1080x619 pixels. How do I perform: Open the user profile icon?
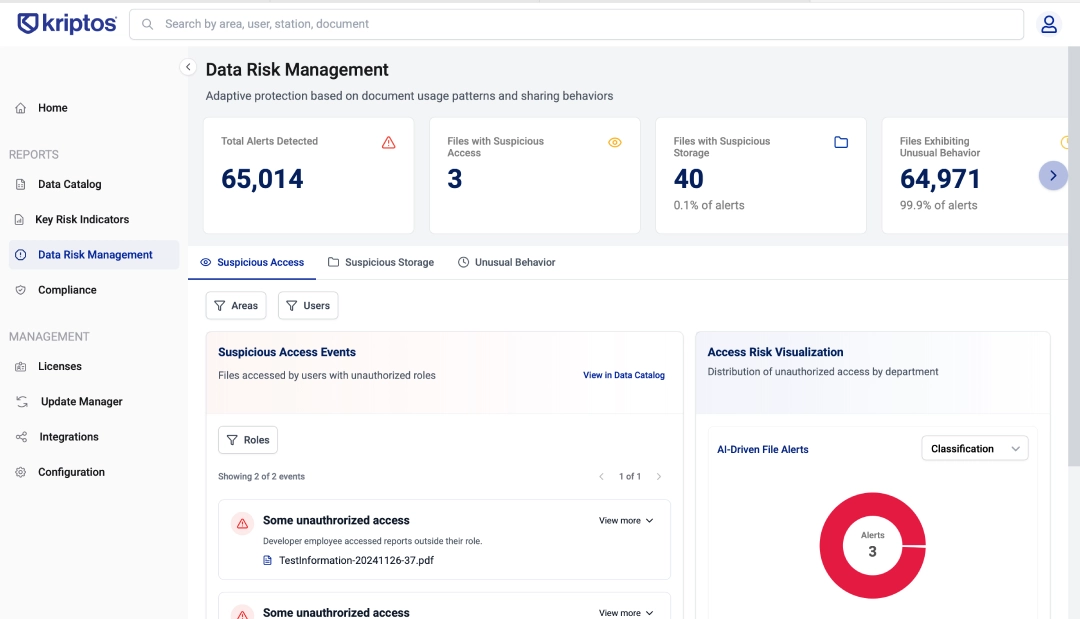(x=1049, y=24)
